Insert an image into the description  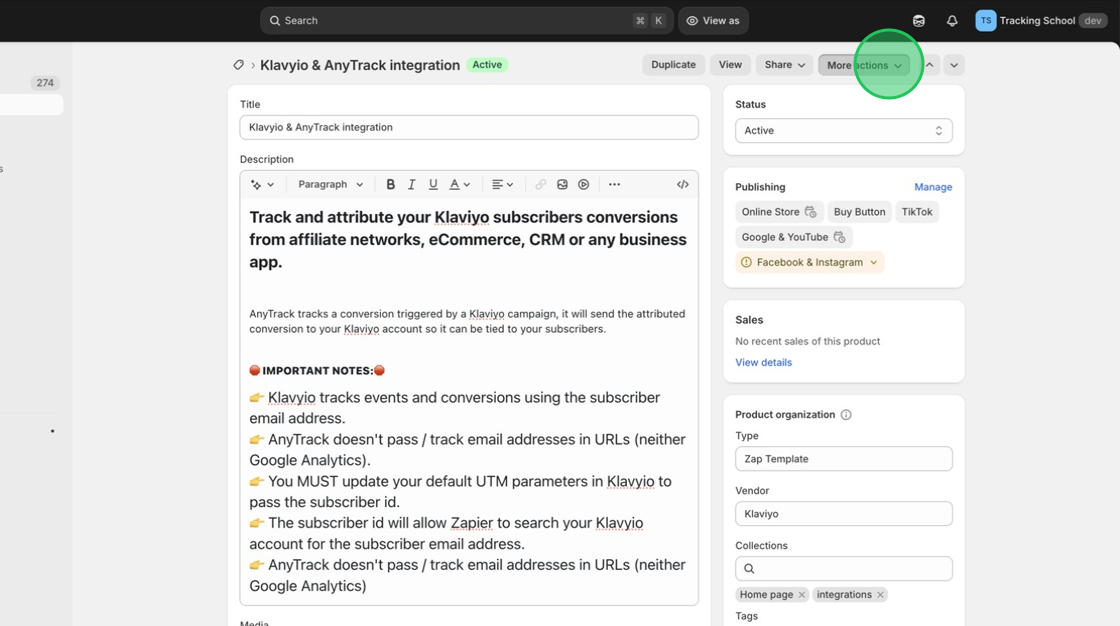point(562,185)
